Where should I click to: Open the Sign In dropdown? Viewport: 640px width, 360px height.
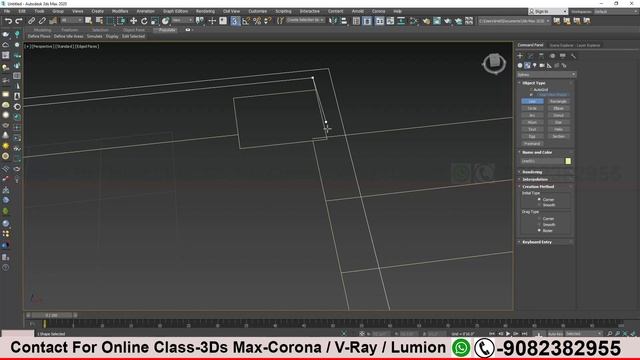[x=548, y=11]
